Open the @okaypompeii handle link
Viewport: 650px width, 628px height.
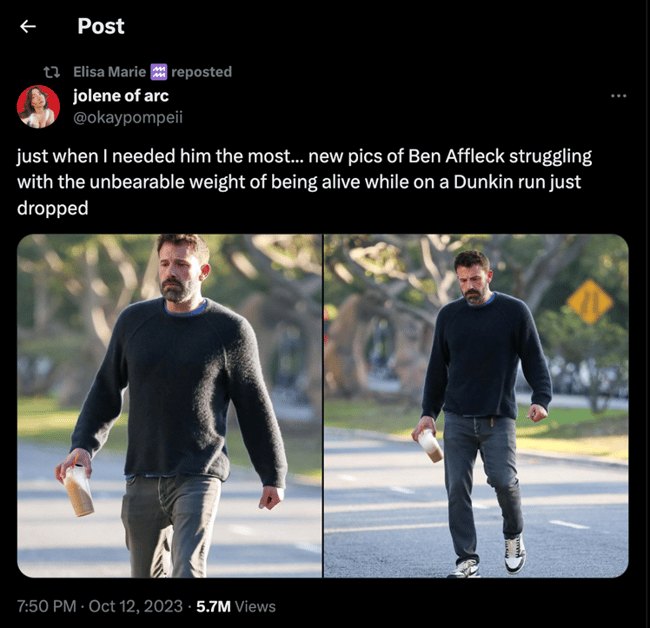[128, 116]
